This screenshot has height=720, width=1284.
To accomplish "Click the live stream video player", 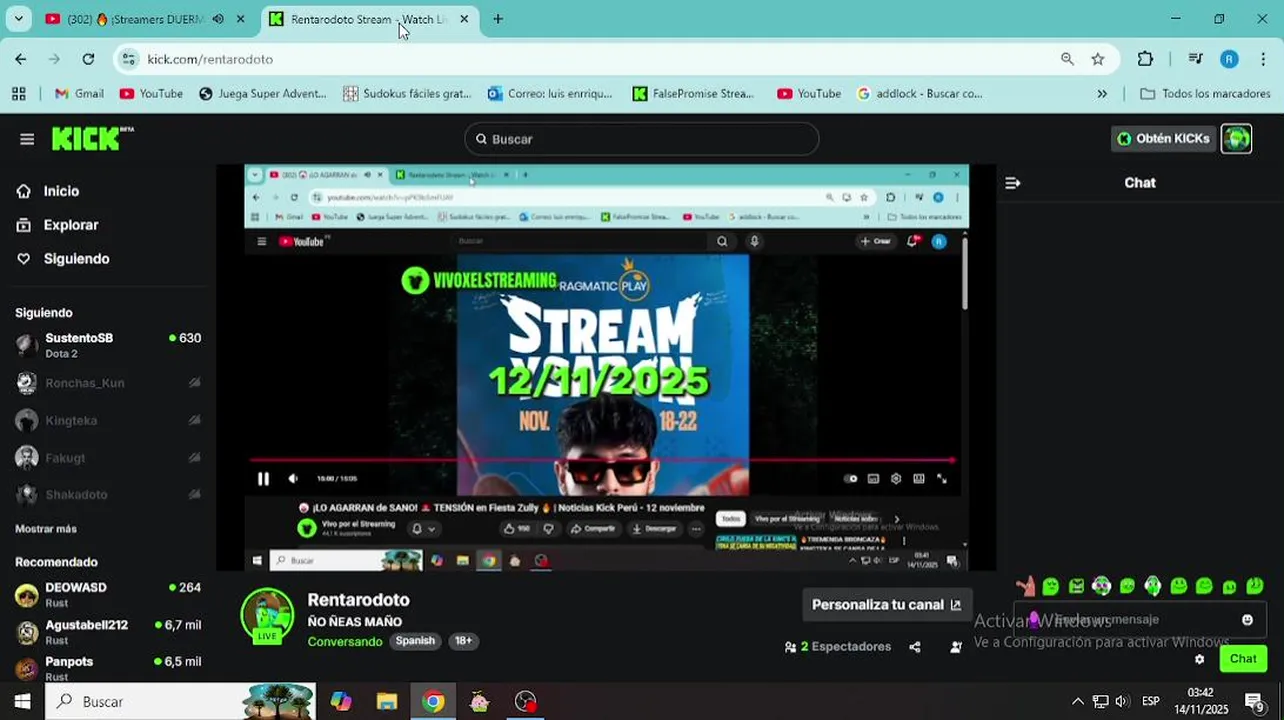I will click(x=606, y=368).
